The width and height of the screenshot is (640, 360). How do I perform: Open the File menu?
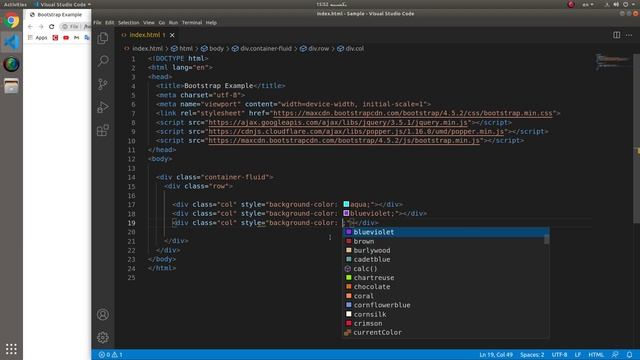tap(97, 22)
